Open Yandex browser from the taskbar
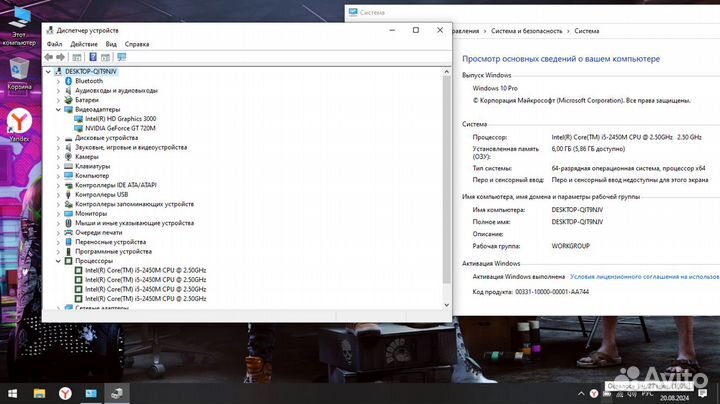Screen dimensions: 720x404 coord(65,393)
